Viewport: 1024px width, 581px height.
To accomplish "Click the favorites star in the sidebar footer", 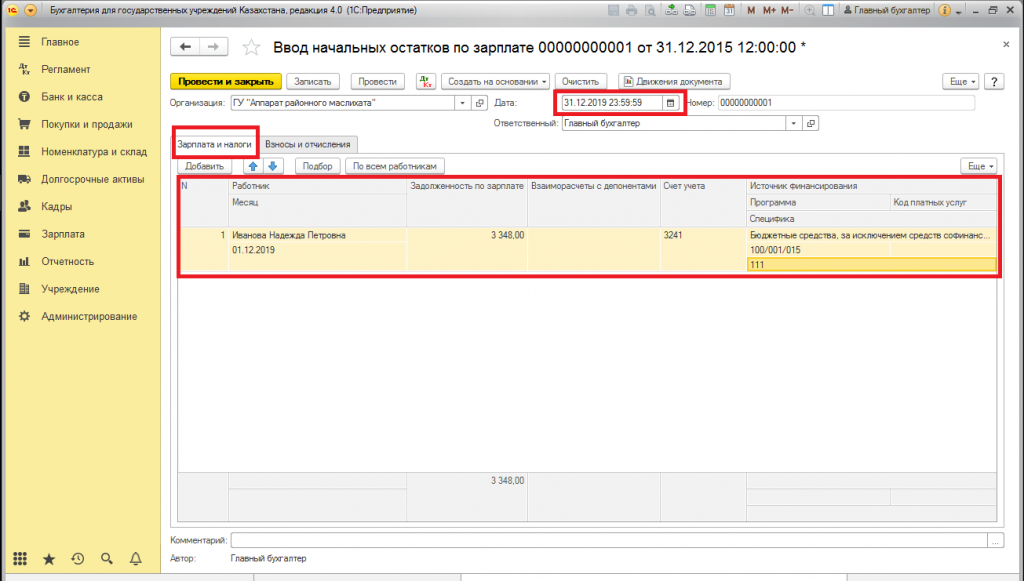I will coord(49,559).
